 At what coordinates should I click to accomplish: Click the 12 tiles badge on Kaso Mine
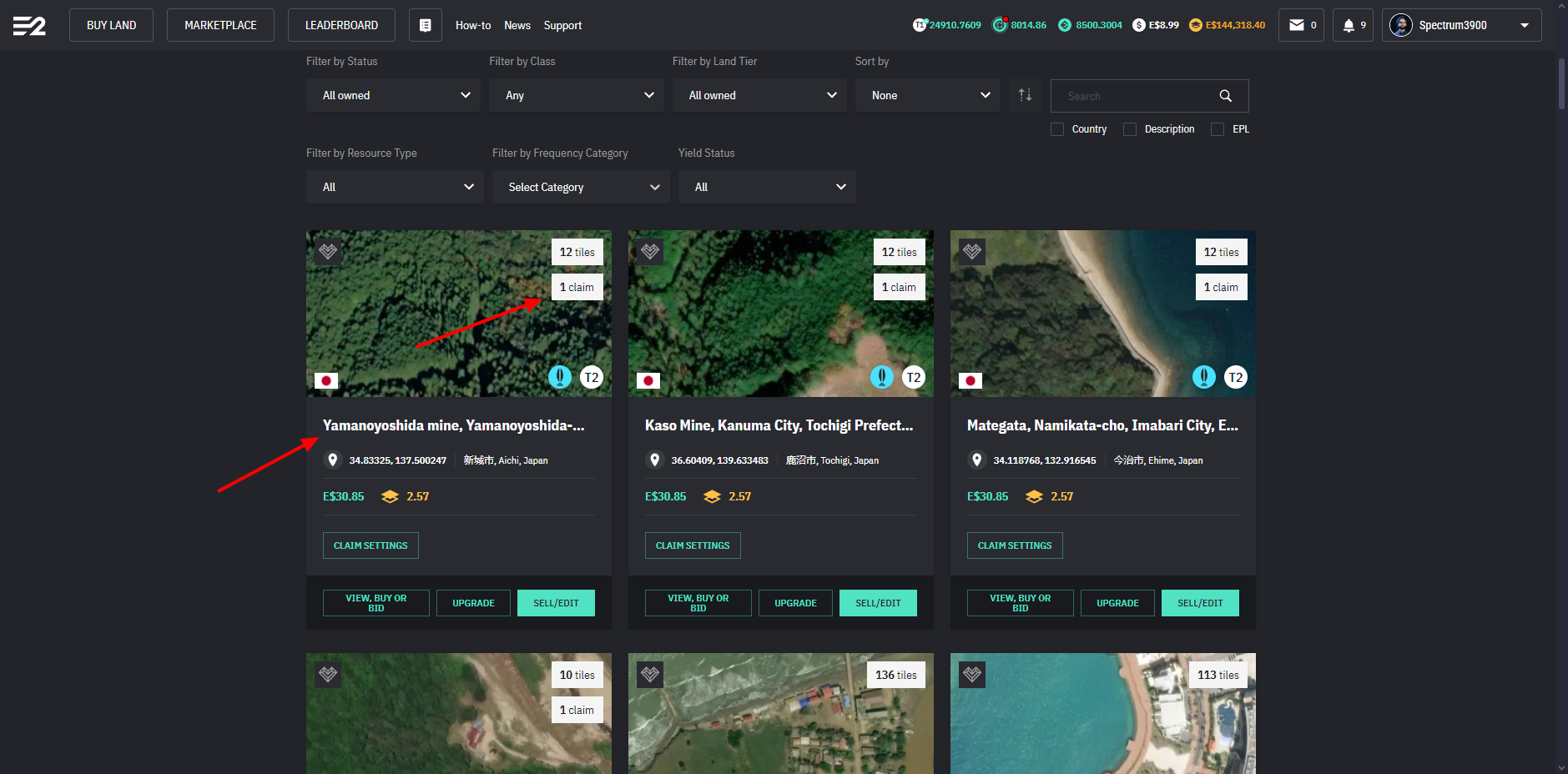pyautogui.click(x=899, y=252)
